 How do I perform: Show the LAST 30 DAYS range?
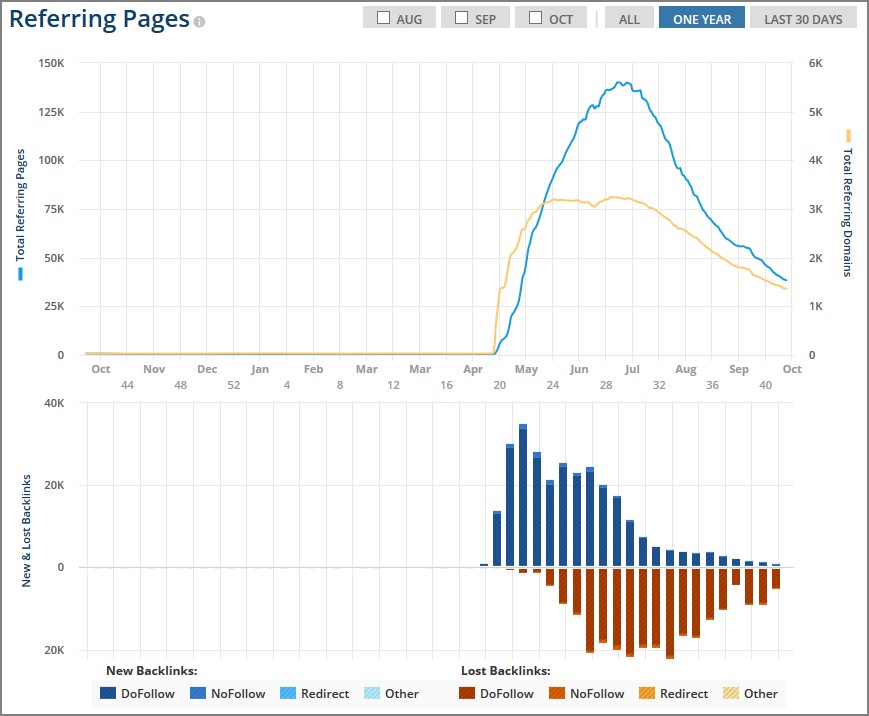tap(803, 18)
